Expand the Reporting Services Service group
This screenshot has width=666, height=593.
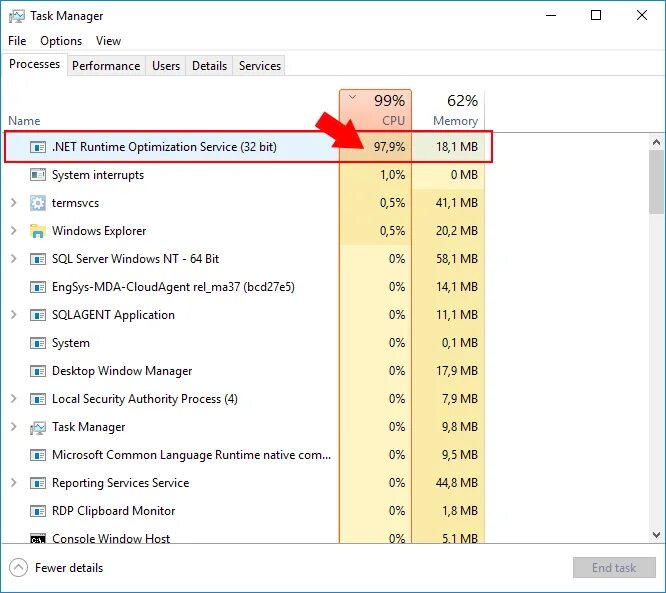pyautogui.click(x=14, y=483)
